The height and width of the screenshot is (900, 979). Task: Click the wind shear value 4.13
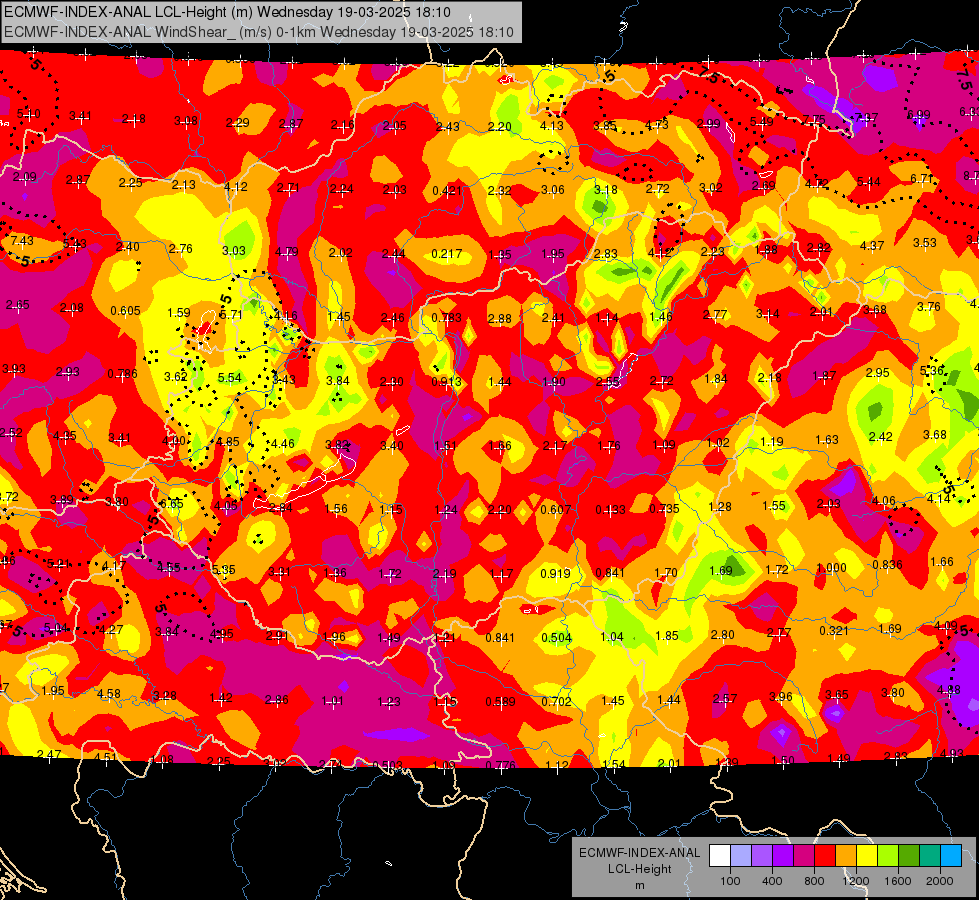pos(551,125)
